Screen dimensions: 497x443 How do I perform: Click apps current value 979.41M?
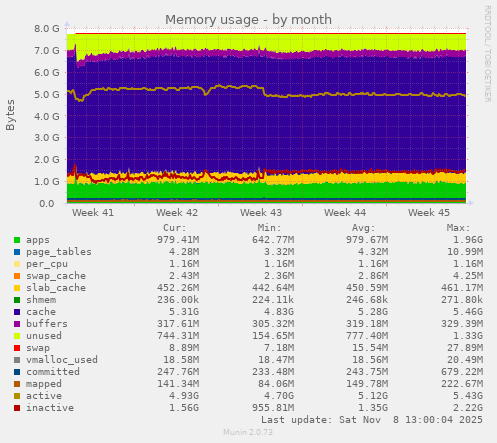(178, 240)
